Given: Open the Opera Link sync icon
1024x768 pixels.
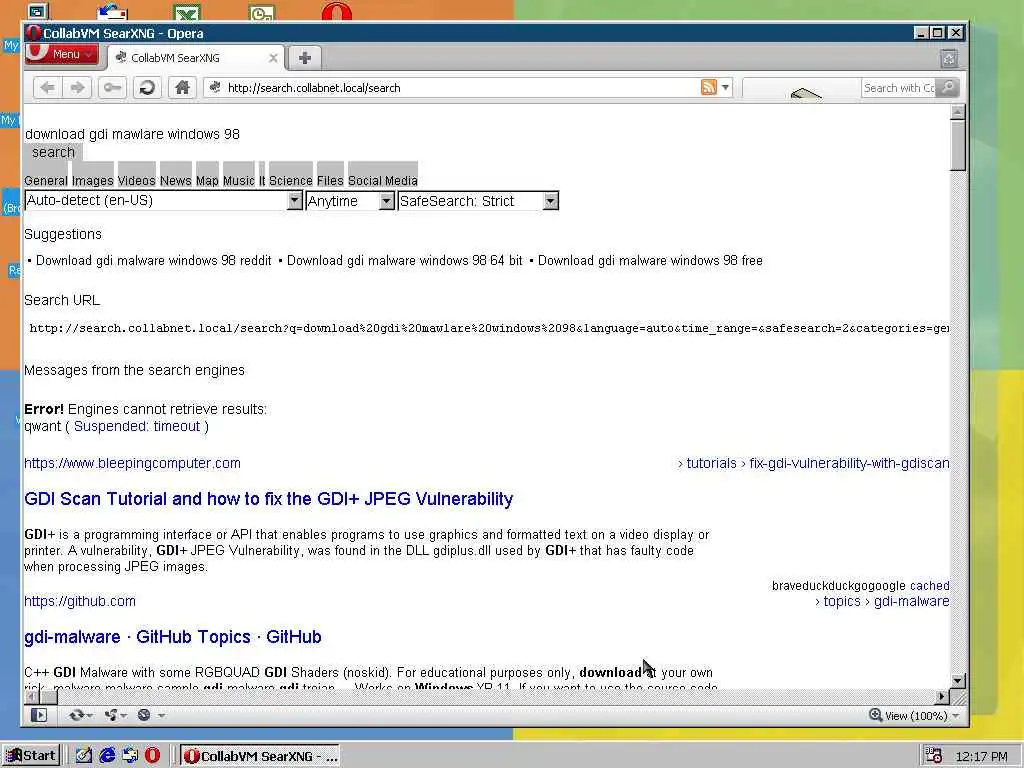Looking at the screenshot, I should point(80,715).
